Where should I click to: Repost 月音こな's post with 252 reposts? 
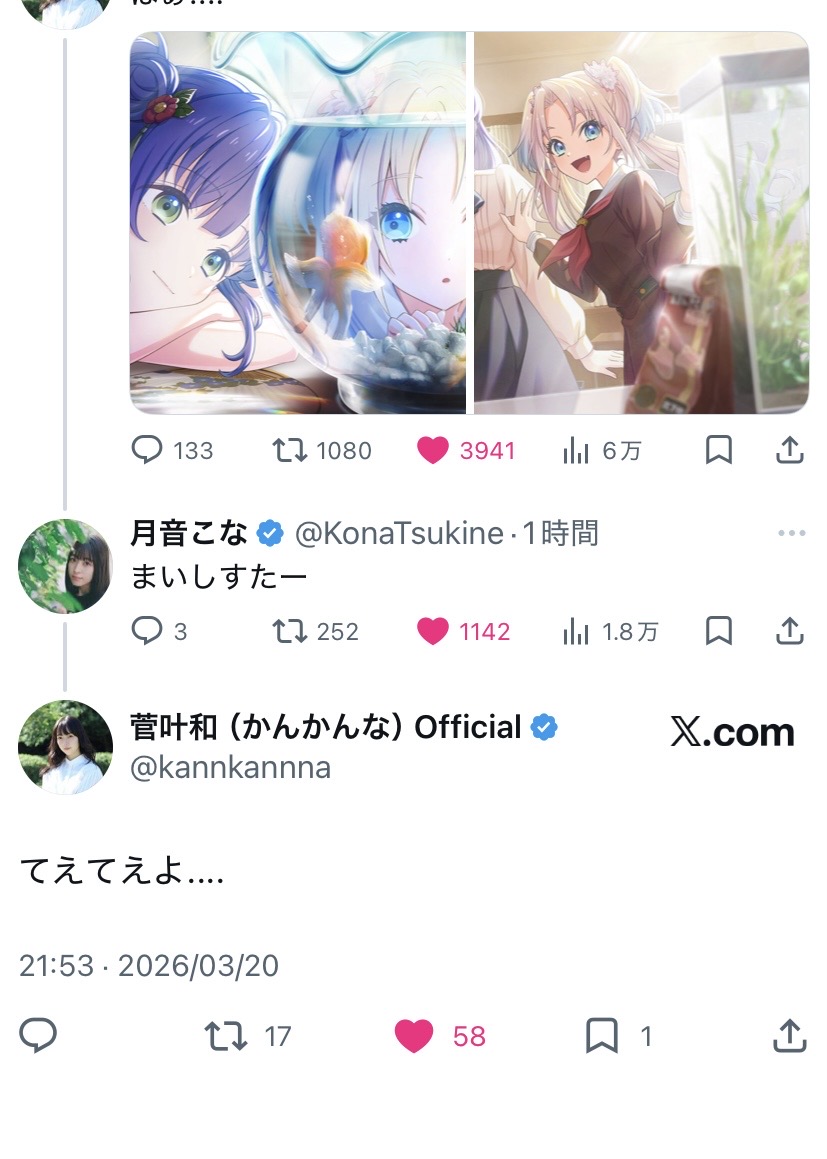[289, 631]
